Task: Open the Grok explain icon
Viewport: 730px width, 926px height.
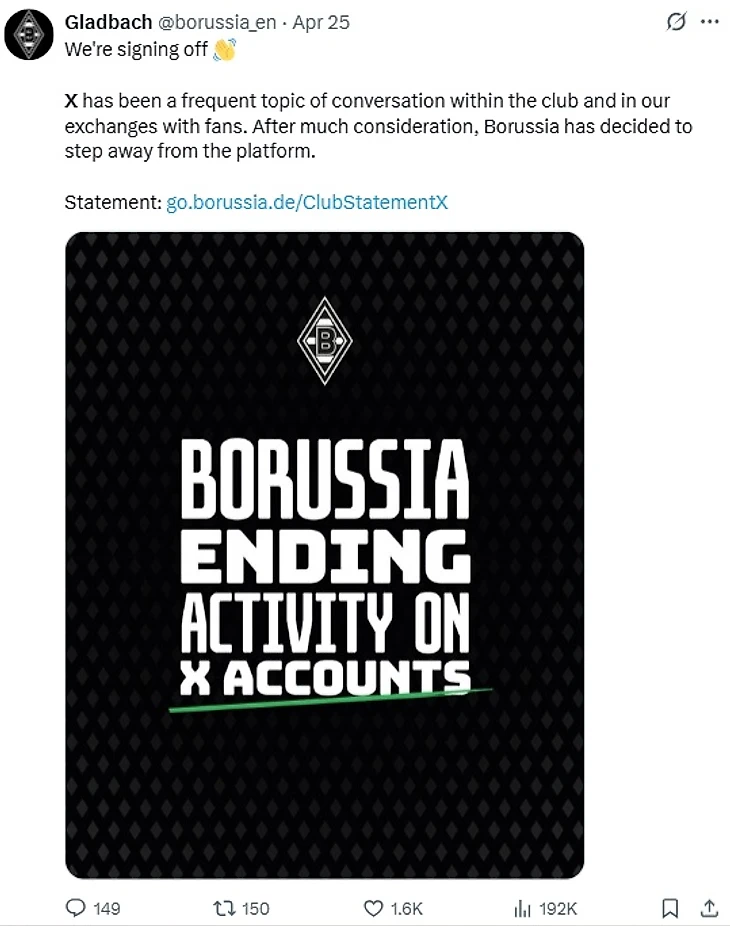Action: (676, 22)
